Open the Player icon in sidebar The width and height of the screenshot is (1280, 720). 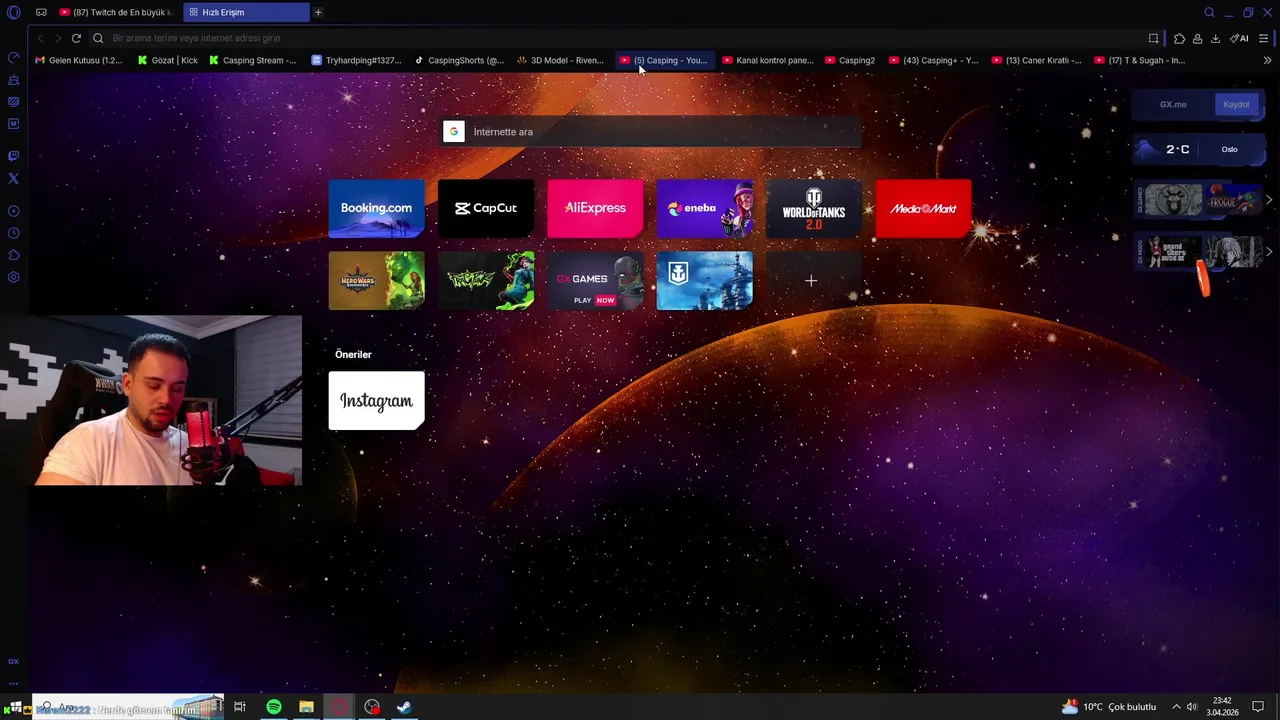[14, 211]
